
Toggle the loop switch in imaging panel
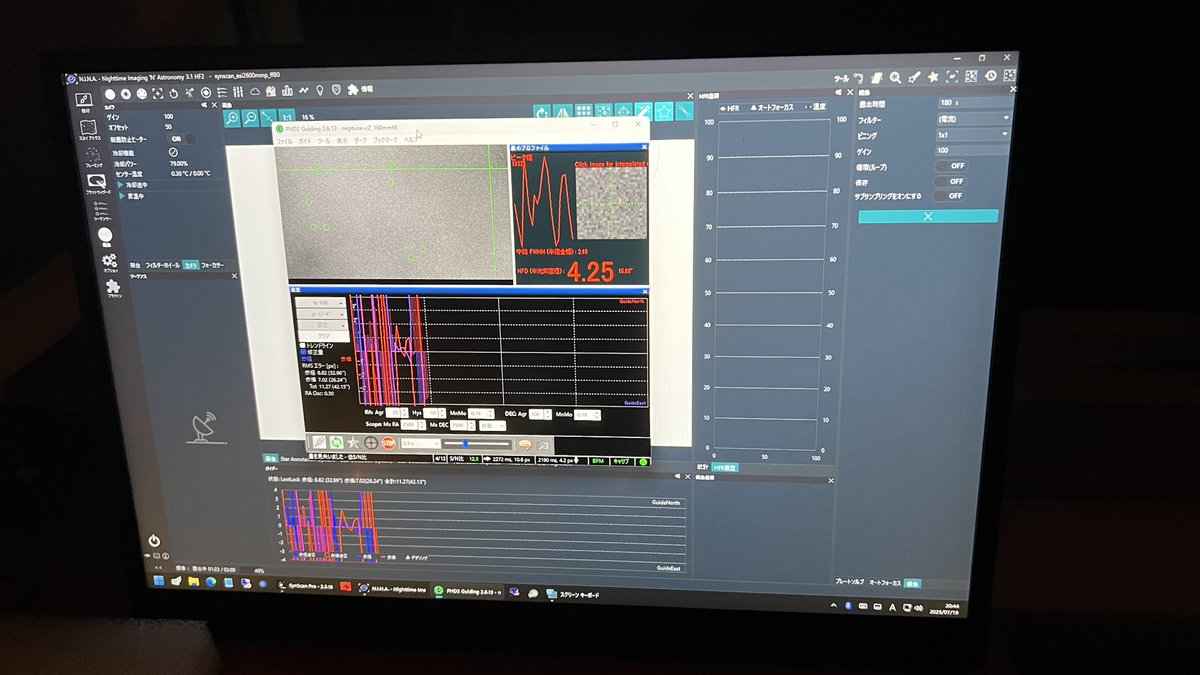click(x=951, y=166)
